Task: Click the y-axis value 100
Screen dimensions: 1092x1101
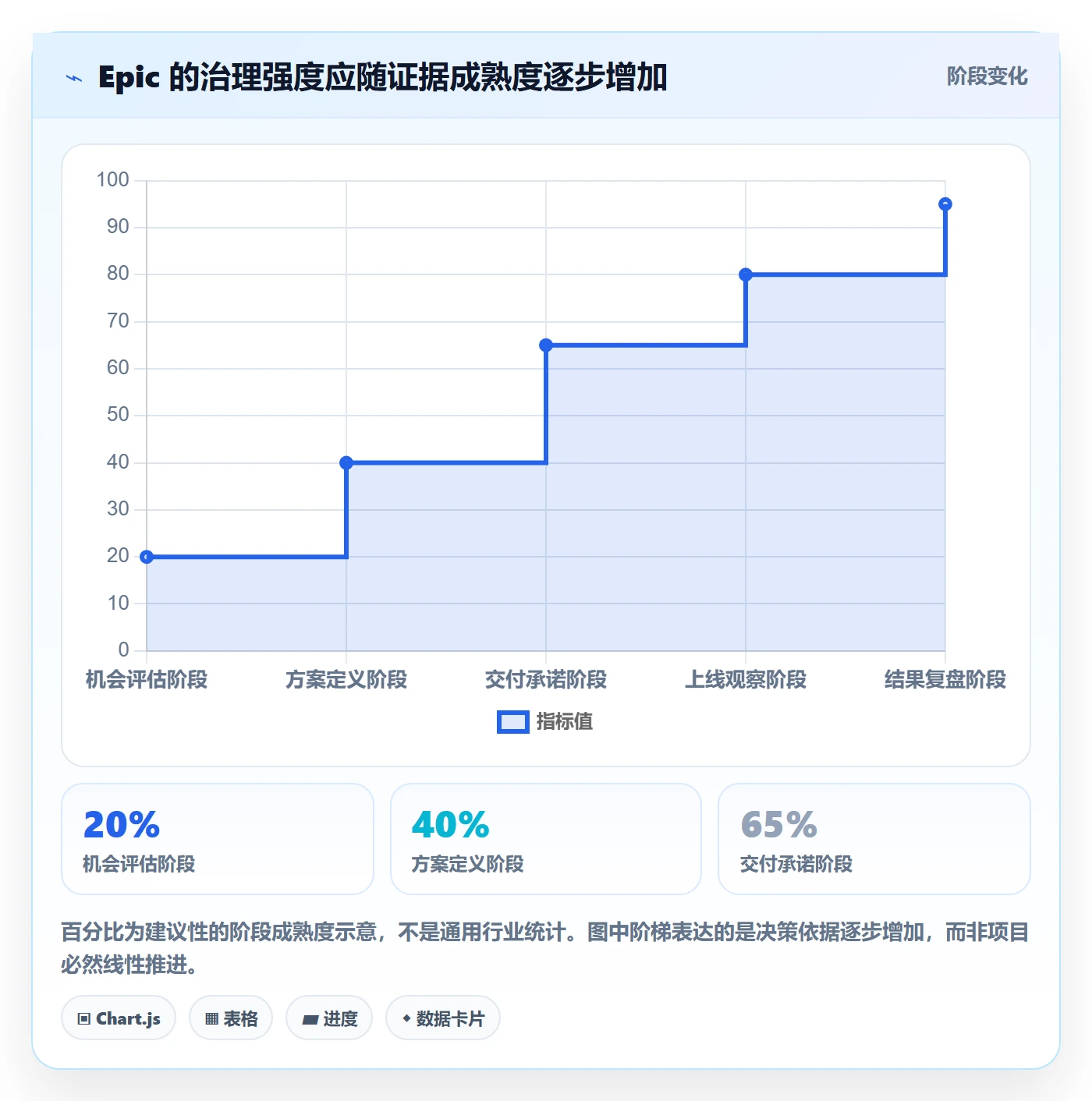Action: pyautogui.click(x=112, y=180)
